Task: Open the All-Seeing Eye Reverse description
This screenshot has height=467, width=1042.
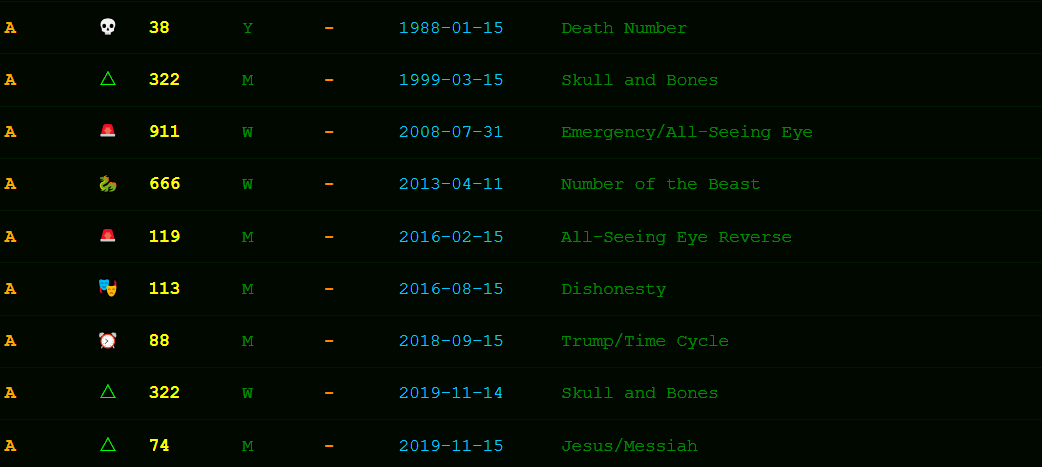Action: 677,237
